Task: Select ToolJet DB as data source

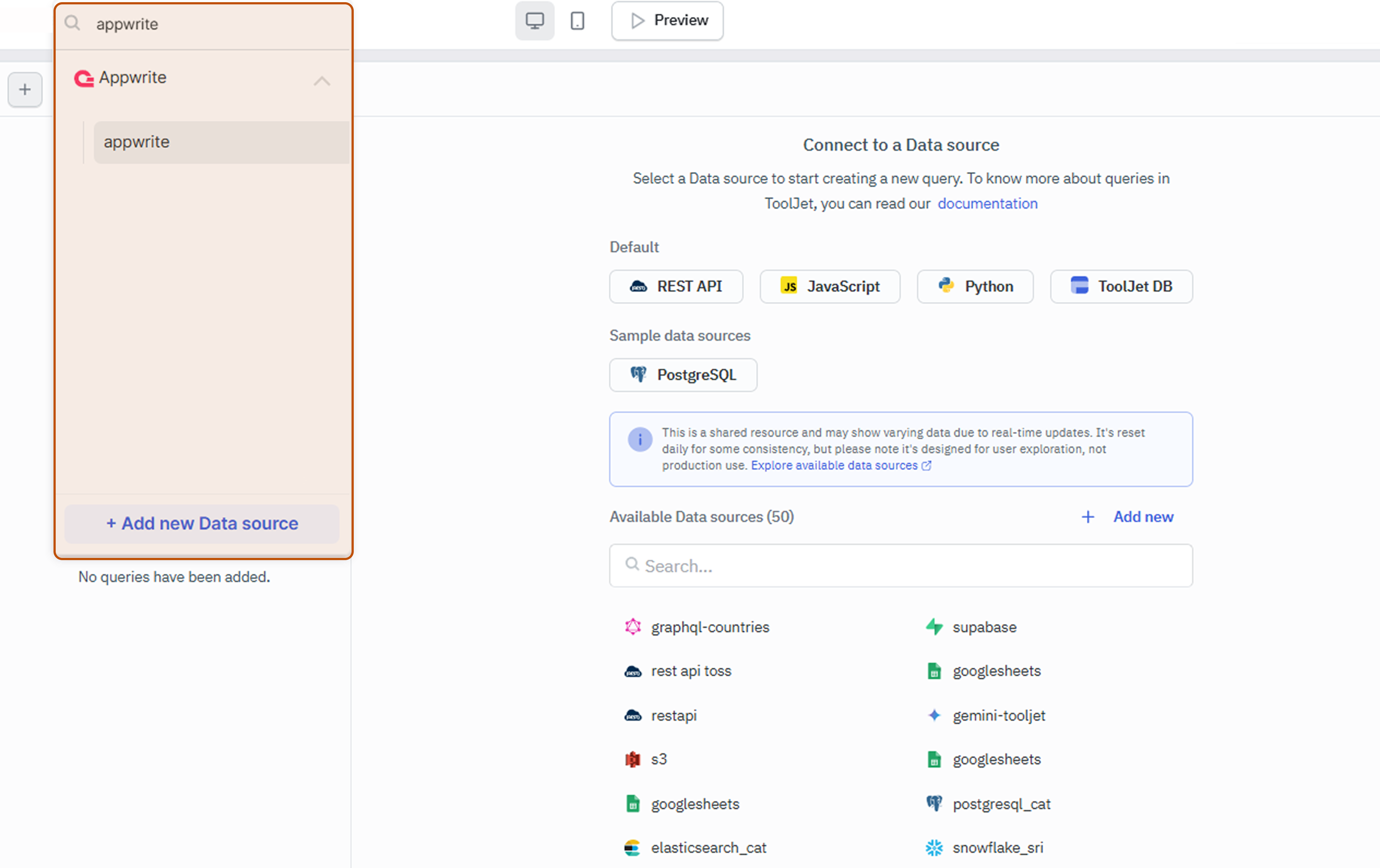Action: point(1120,287)
